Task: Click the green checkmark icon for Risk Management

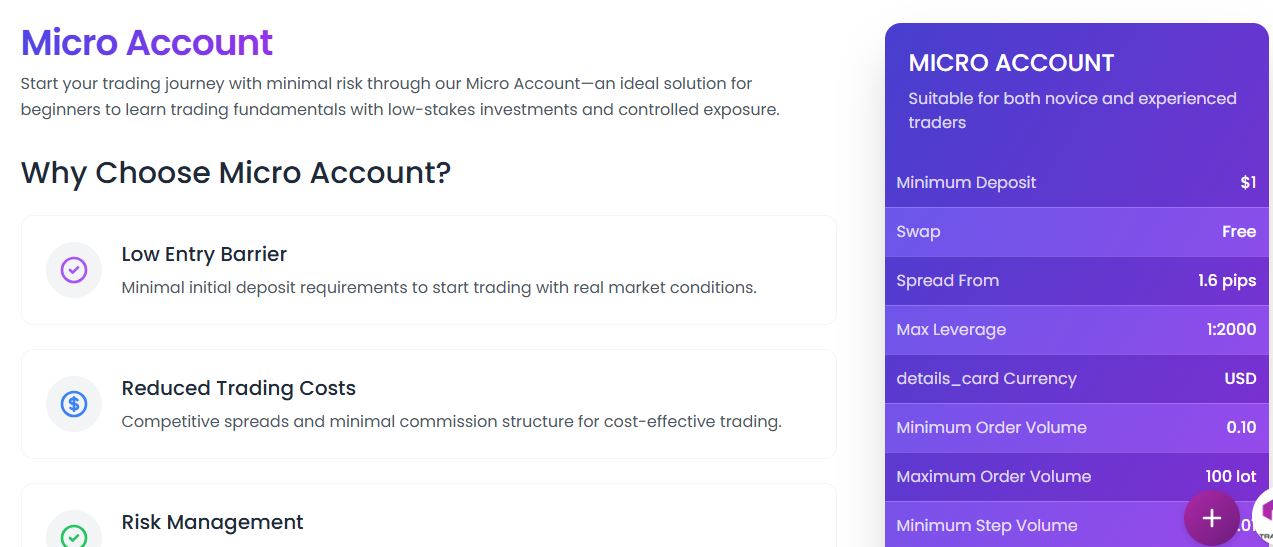Action: tap(74, 536)
